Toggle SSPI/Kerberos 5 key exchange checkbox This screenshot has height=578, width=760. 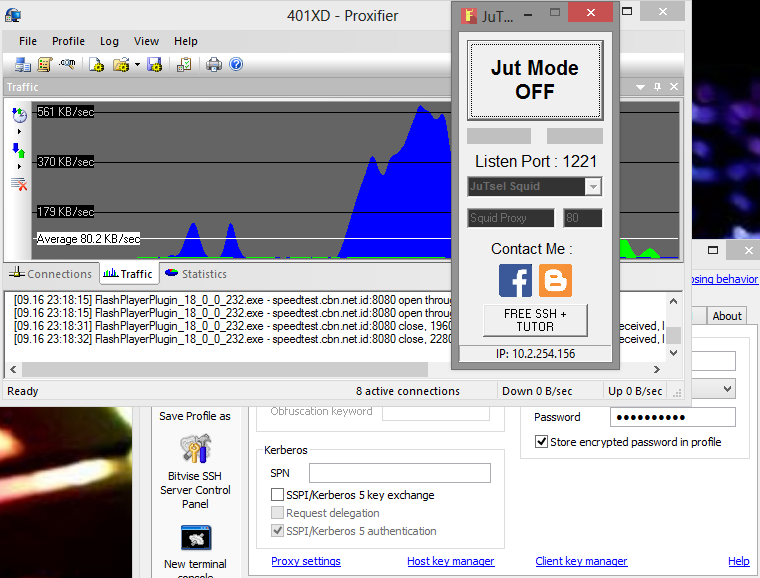[x=277, y=495]
